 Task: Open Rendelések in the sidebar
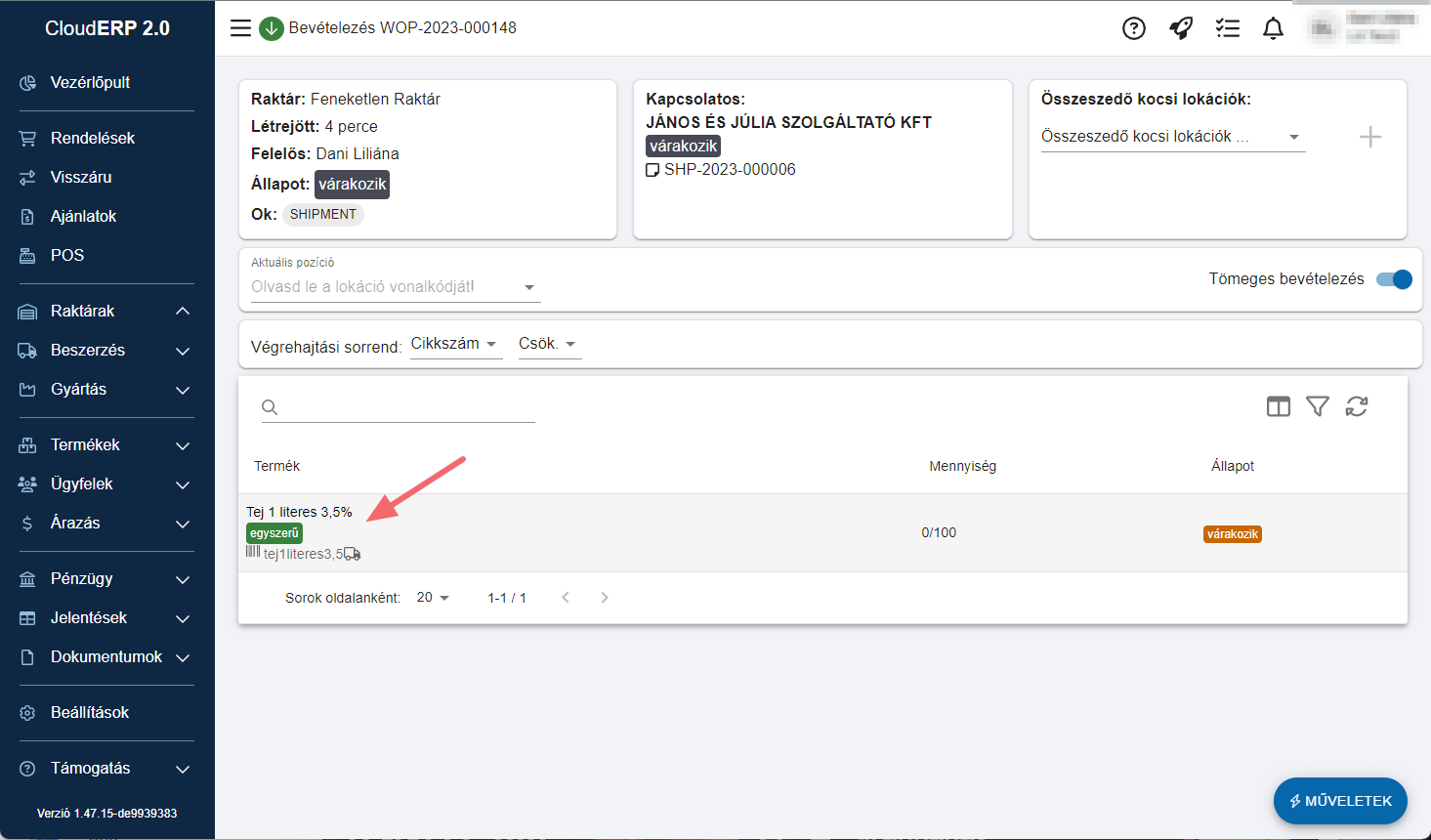[x=93, y=138]
